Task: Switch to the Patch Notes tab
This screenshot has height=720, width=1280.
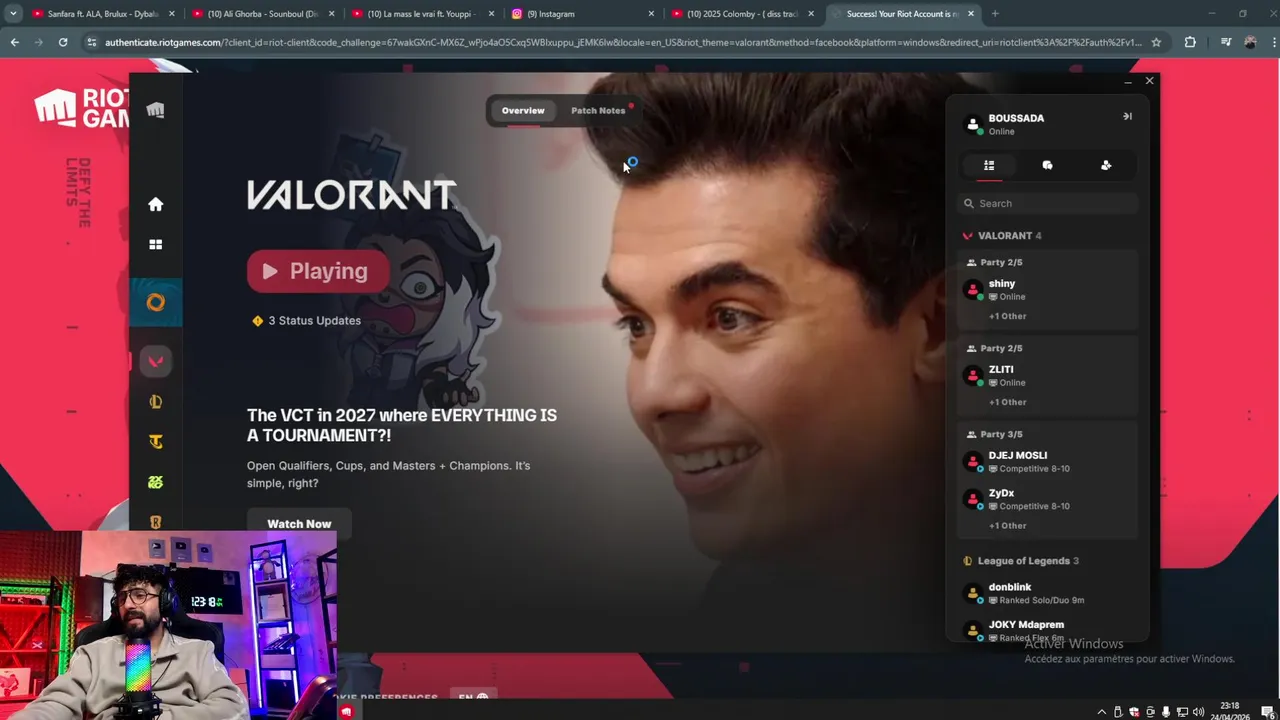Action: pos(598,110)
